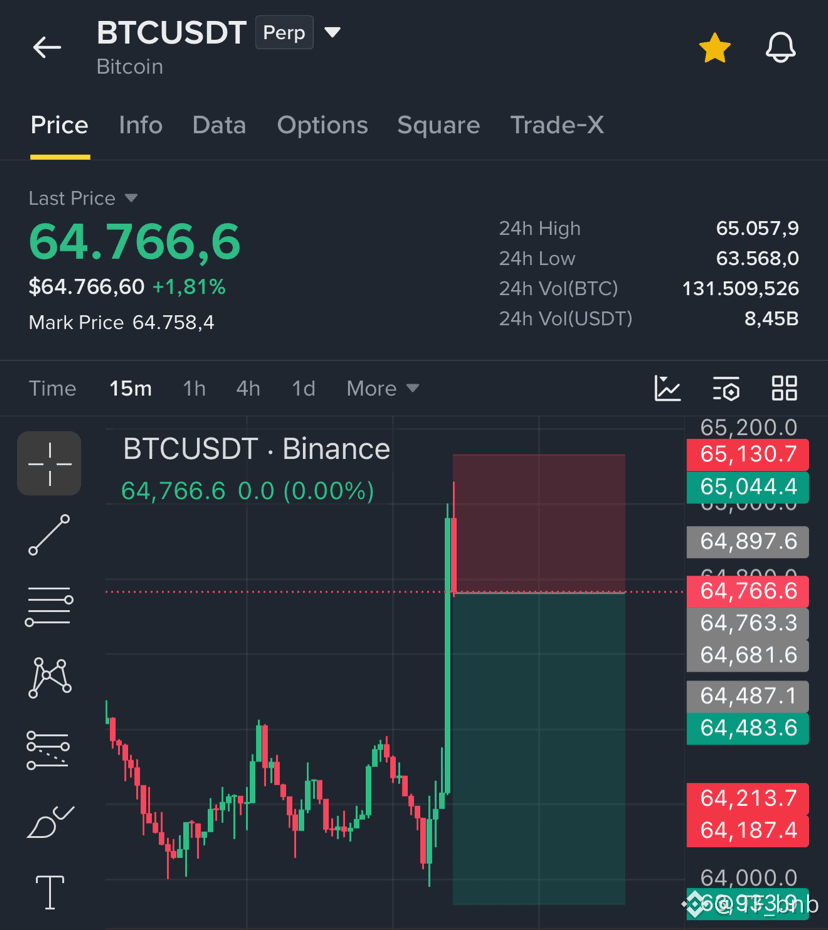Select the 1h interval
828x930 pixels.
[x=194, y=388]
